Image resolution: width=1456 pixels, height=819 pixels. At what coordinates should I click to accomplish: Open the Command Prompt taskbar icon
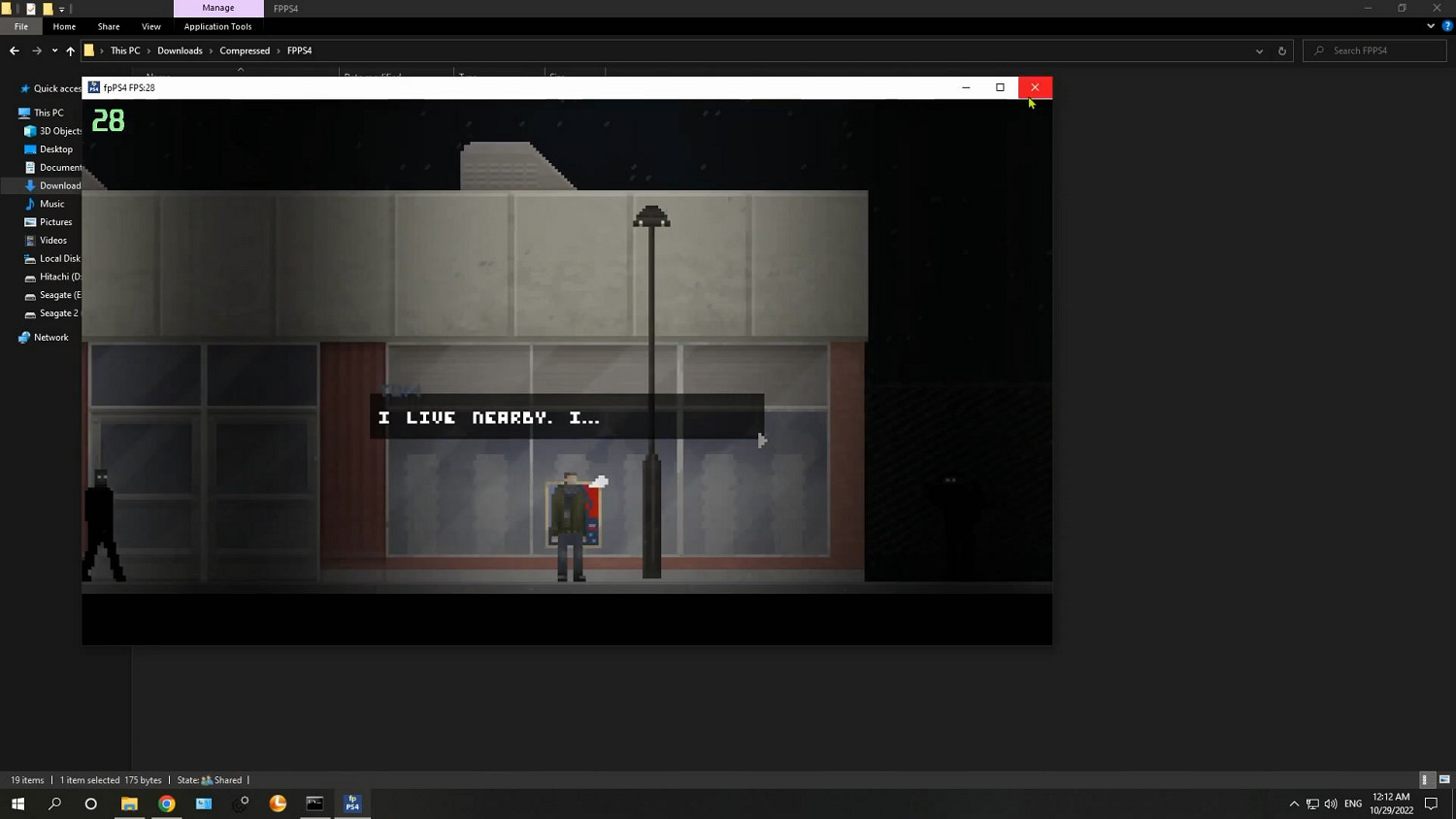tap(314, 803)
